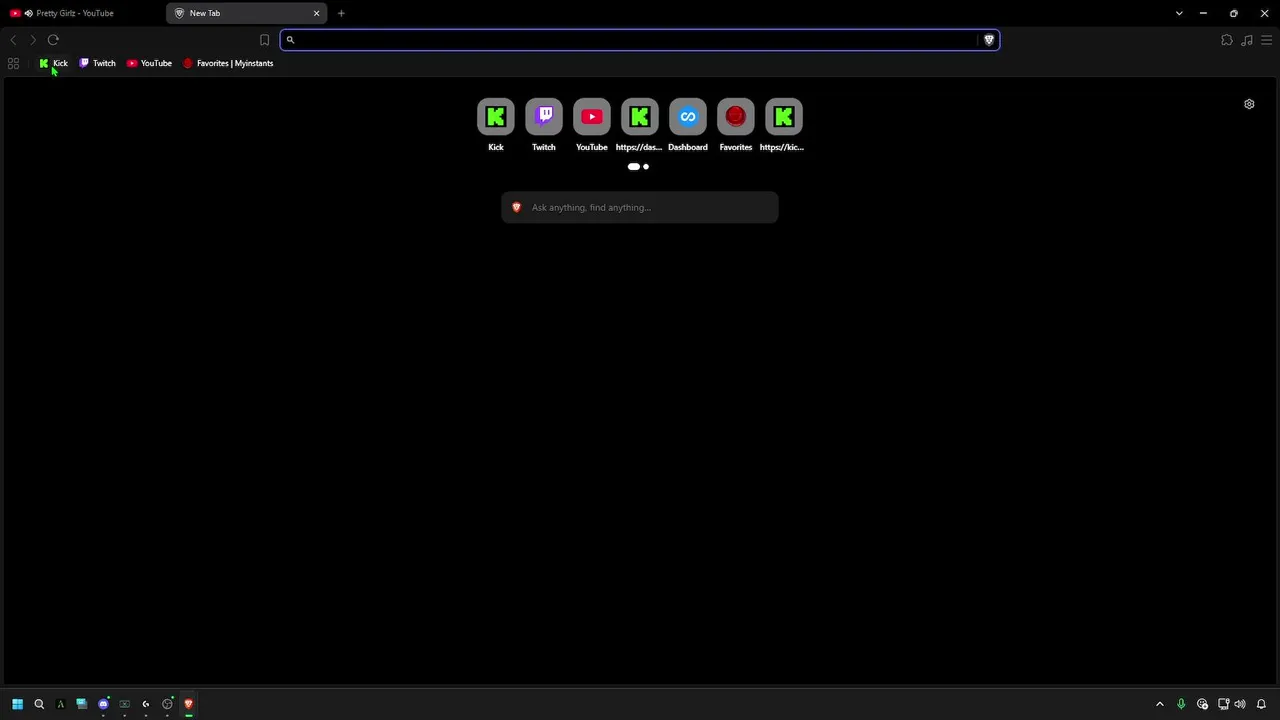1280x720 pixels.
Task: Open new tab page customize gear
Action: [x=1249, y=104]
